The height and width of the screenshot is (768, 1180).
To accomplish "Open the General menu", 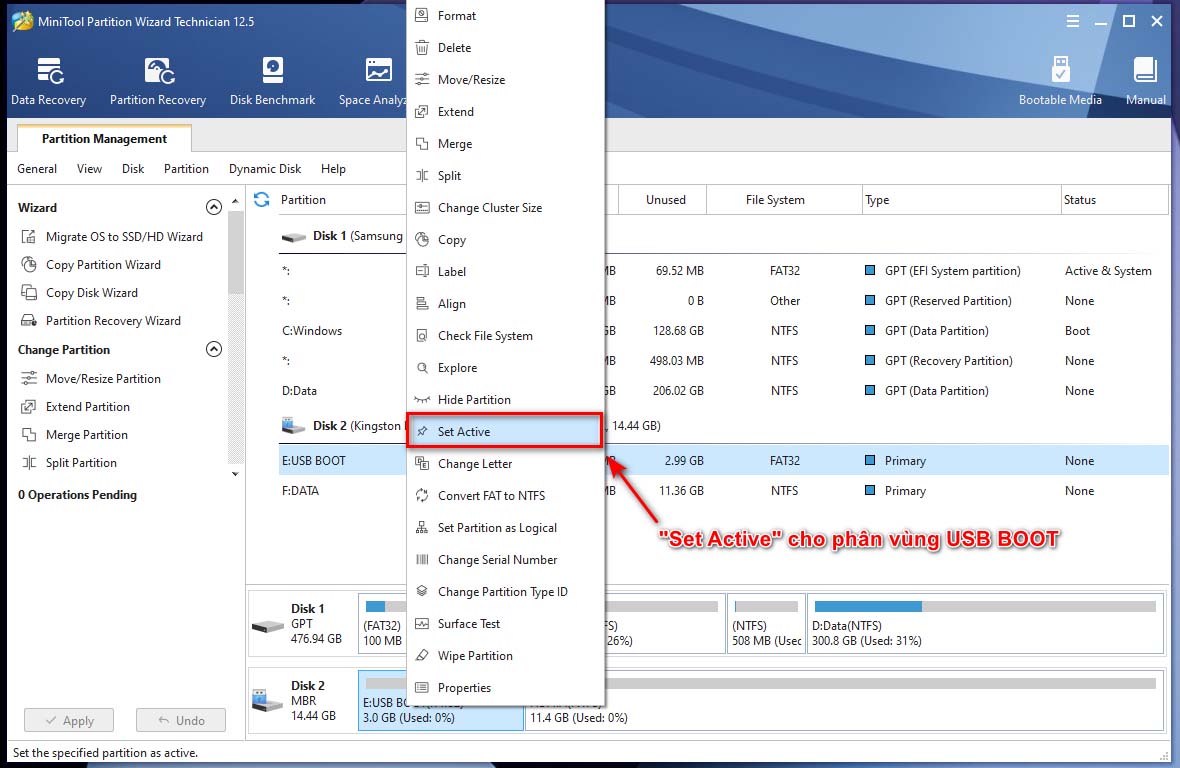I will [37, 168].
